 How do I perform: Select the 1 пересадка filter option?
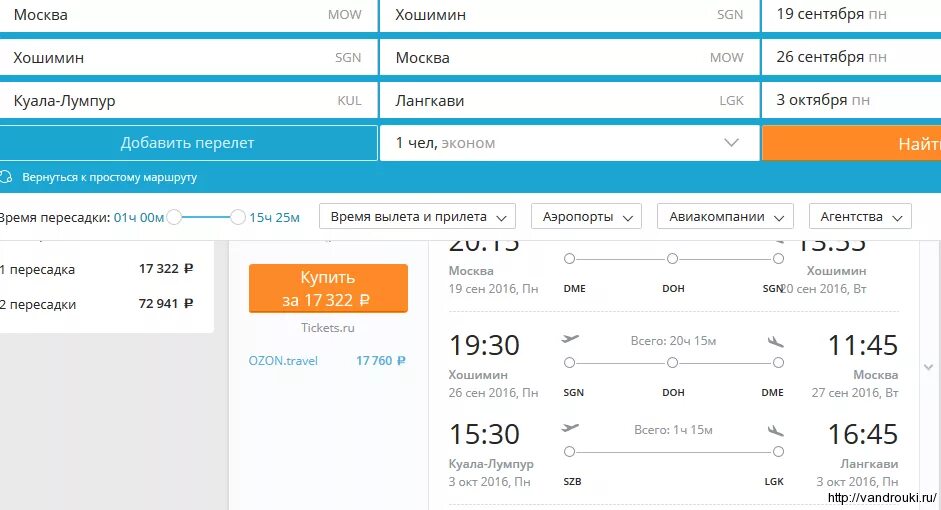[x=97, y=269]
